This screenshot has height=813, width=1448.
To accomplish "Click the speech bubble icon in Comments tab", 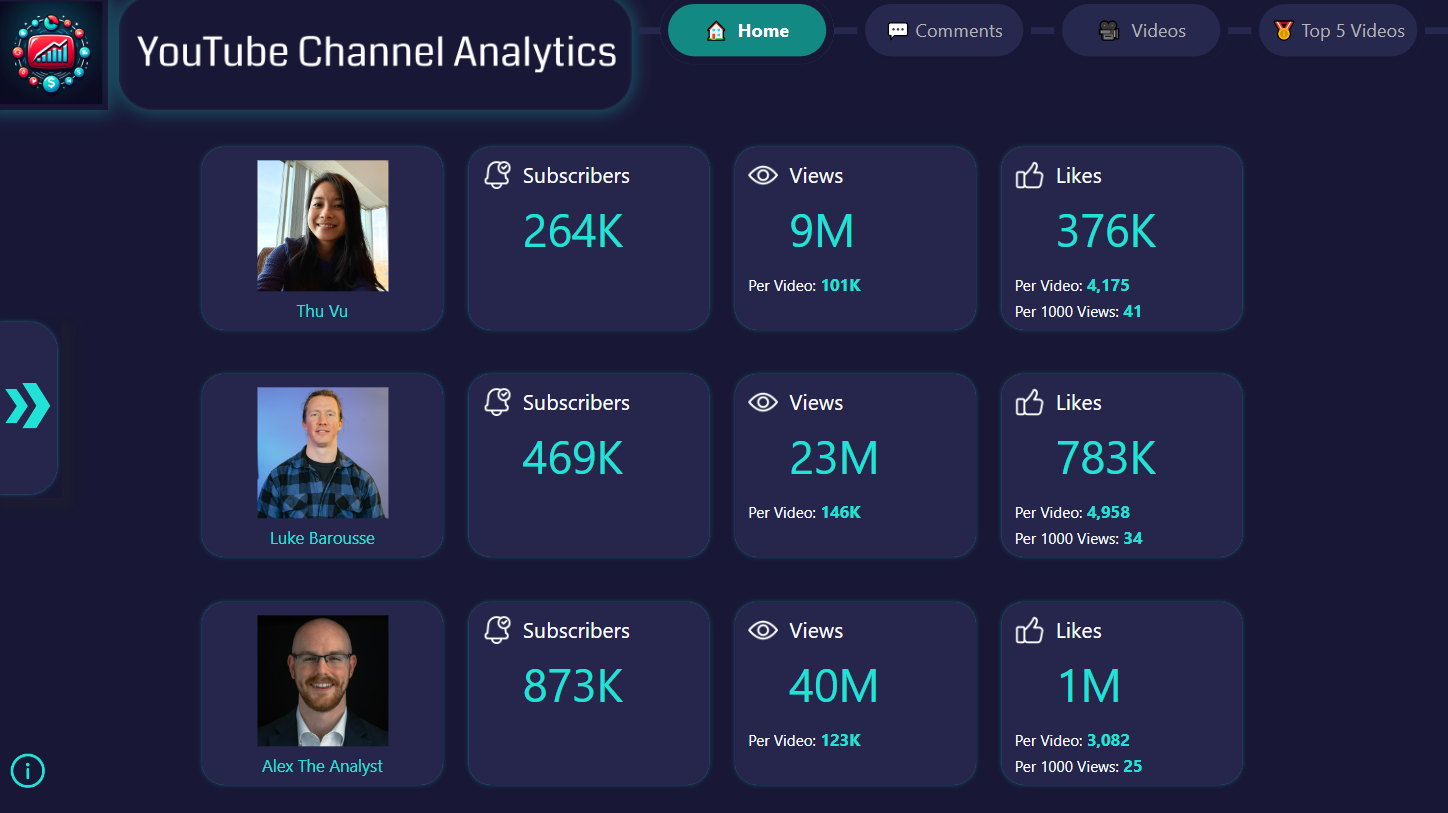I will click(x=898, y=31).
